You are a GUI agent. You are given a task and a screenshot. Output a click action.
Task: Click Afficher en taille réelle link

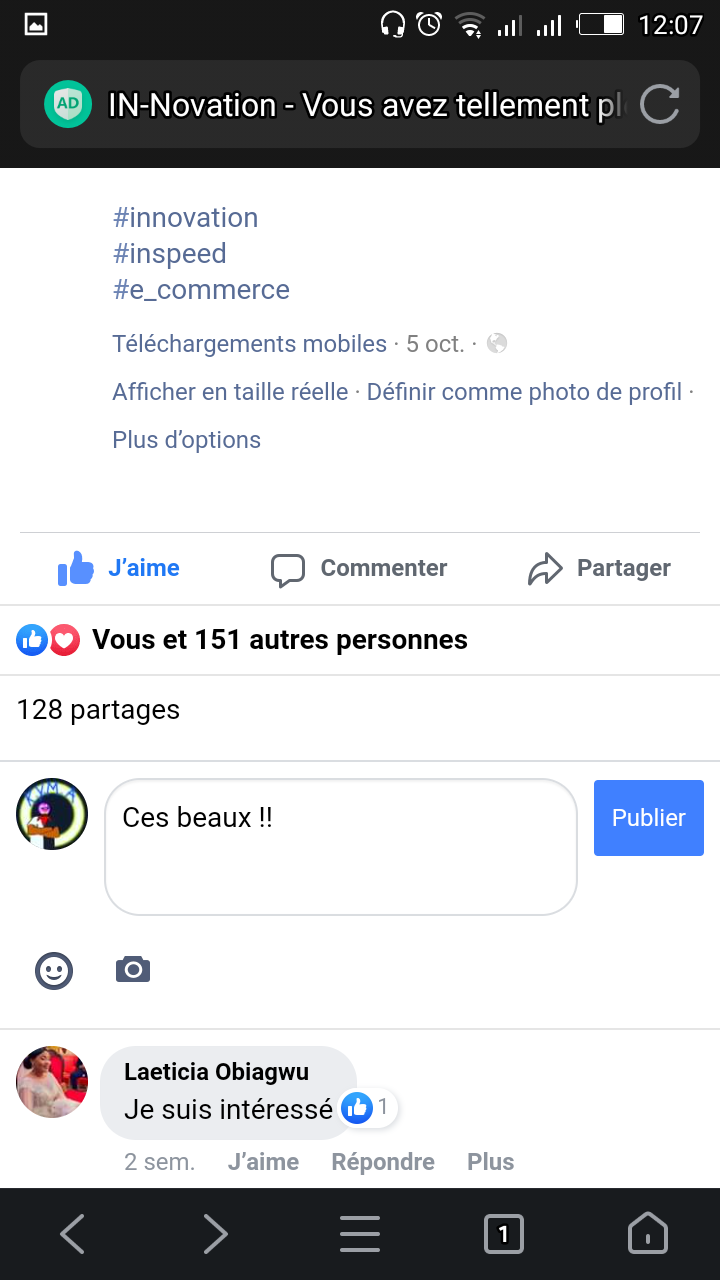(230, 392)
